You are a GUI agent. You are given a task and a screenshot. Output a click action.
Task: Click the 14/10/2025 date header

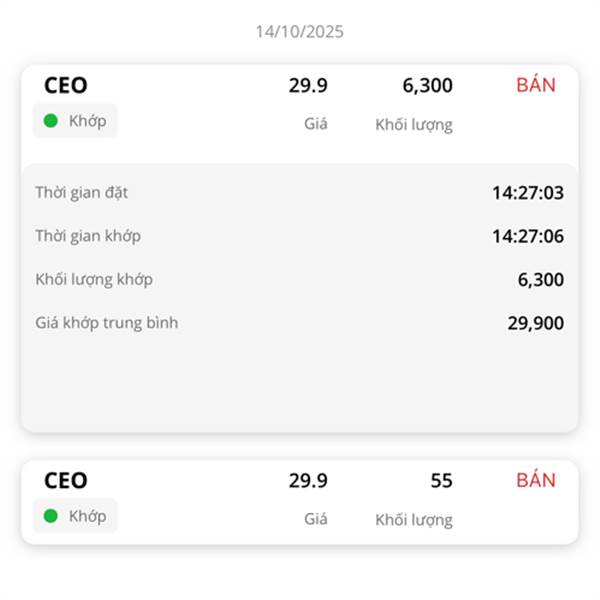point(300,32)
